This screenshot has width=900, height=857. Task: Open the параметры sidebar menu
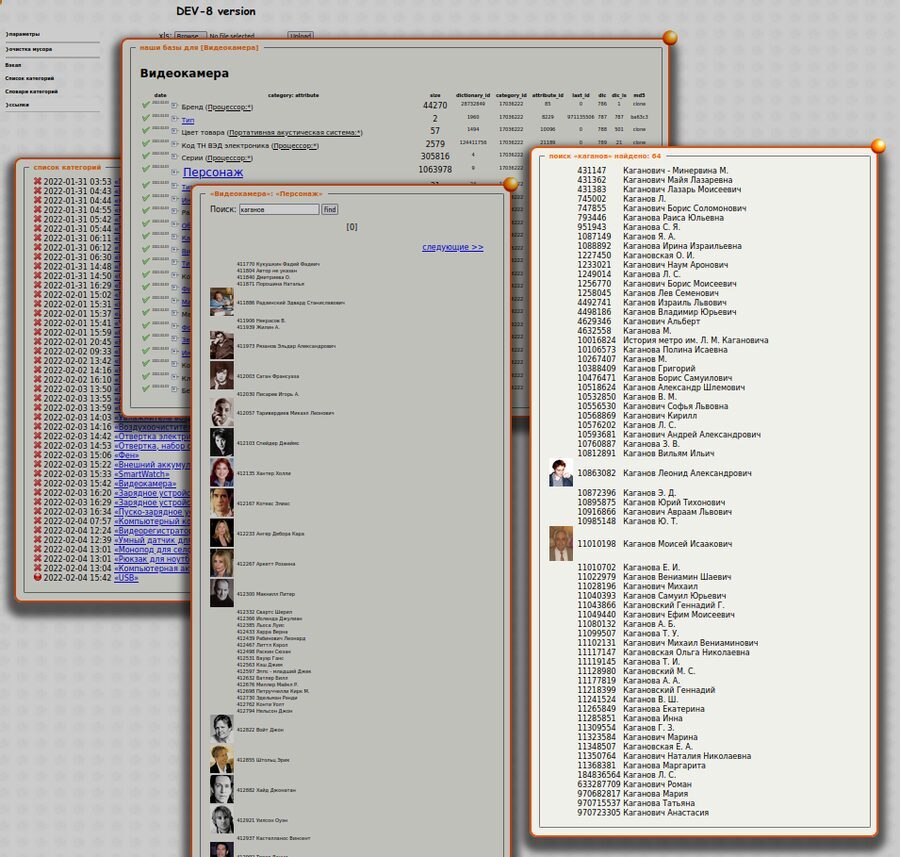[23, 34]
